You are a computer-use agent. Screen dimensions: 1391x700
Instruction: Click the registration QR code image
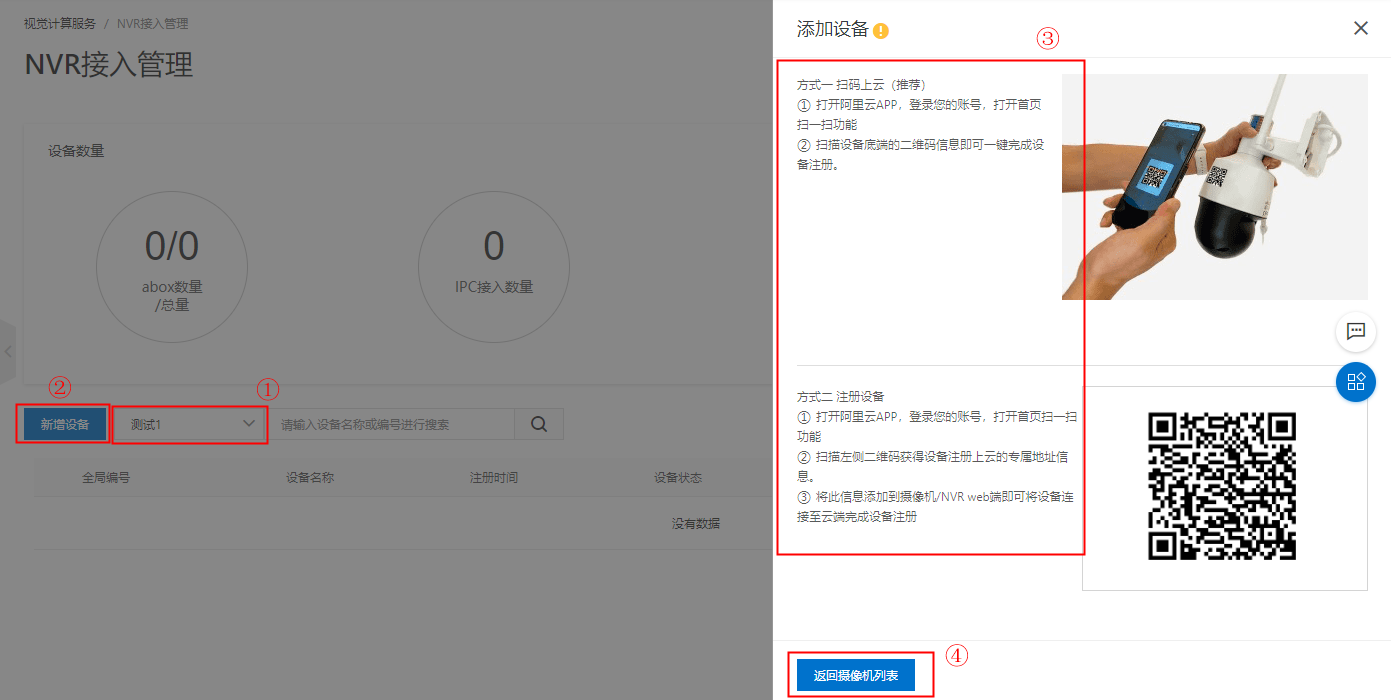tap(1222, 487)
